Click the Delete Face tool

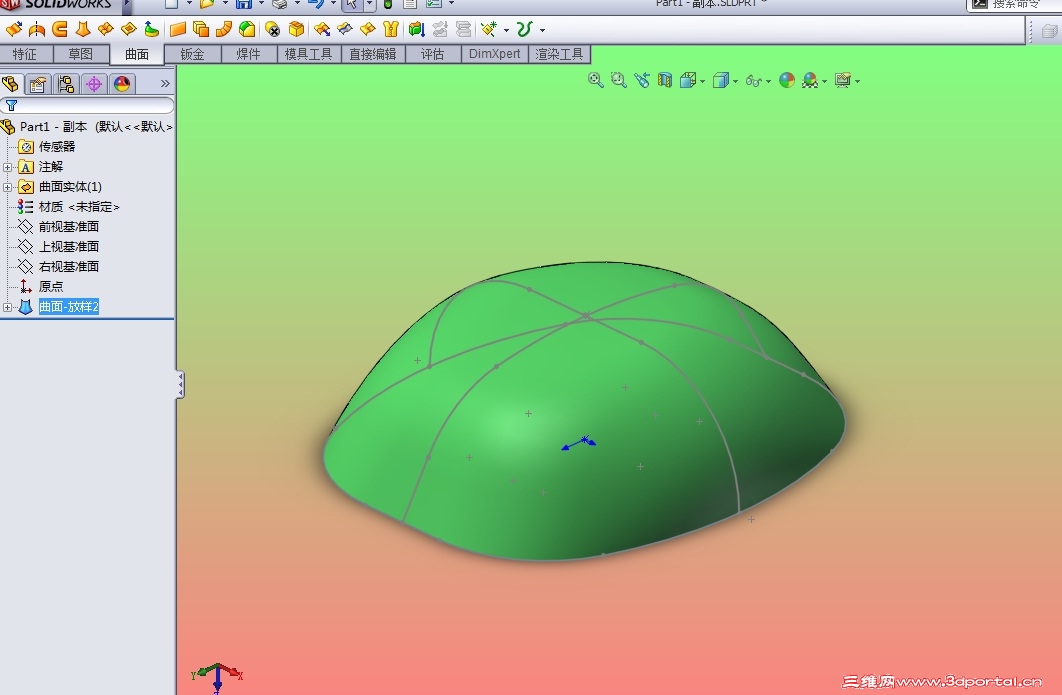click(x=272, y=29)
